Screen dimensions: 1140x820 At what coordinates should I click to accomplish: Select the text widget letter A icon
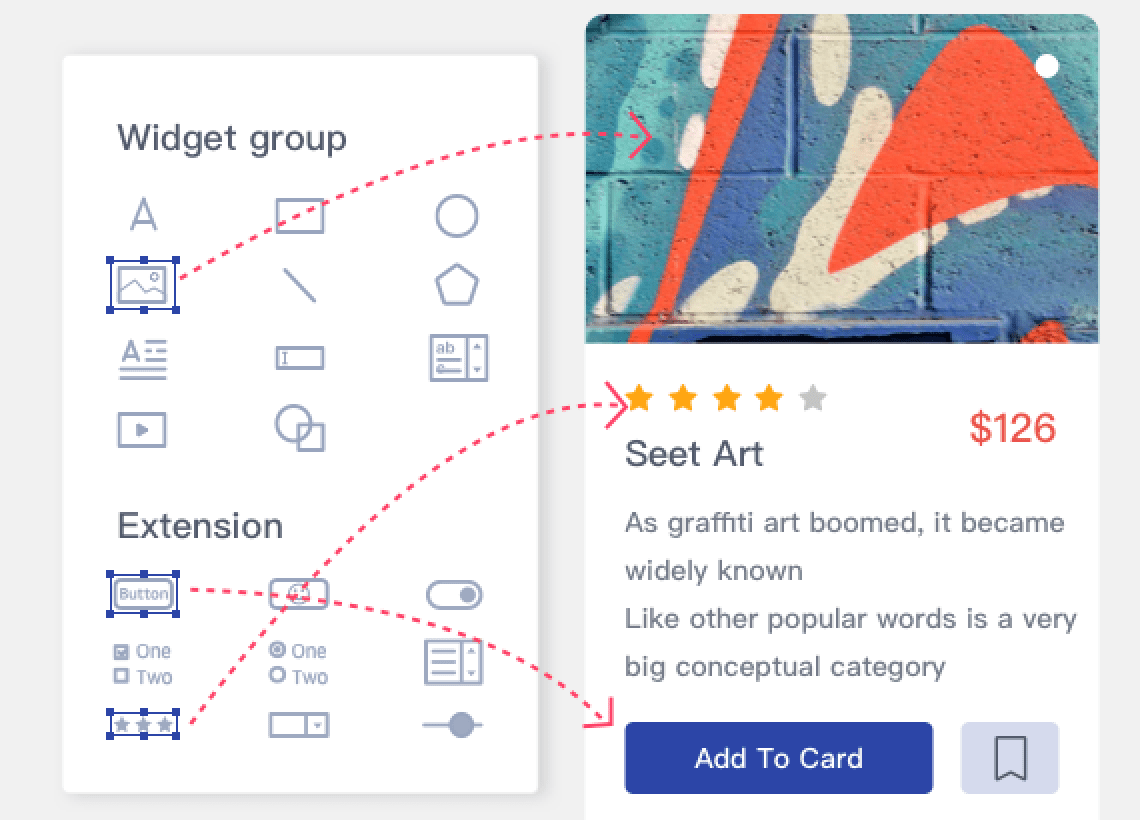[x=144, y=215]
